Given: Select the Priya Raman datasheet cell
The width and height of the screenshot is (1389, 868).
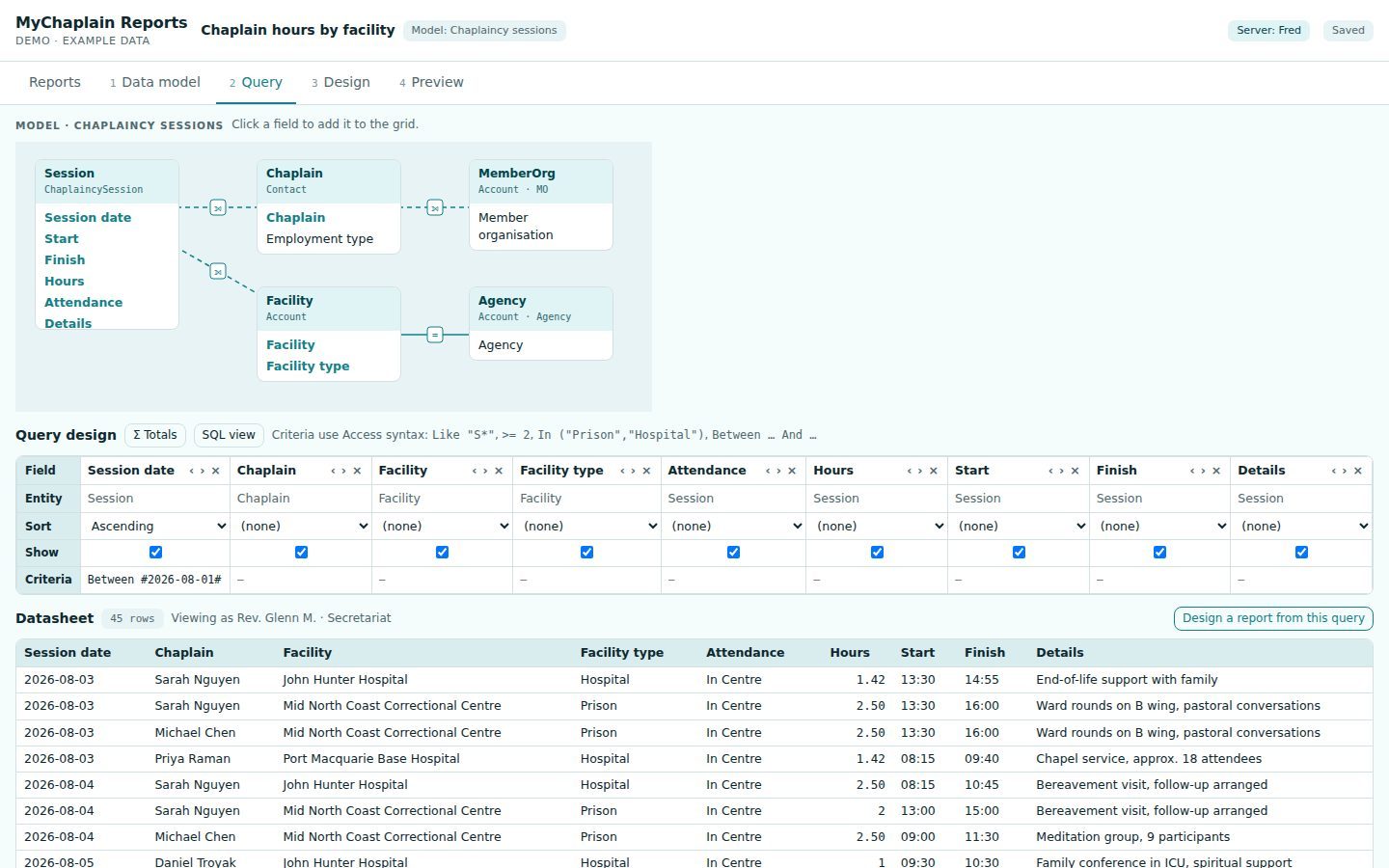Looking at the screenshot, I should point(210,759).
